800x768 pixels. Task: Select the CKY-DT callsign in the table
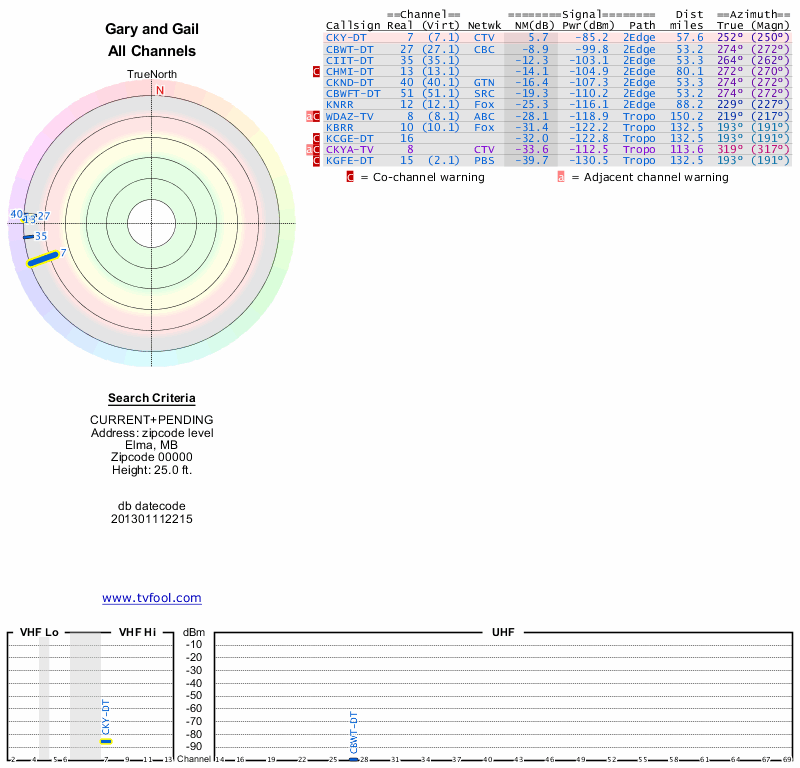346,37
